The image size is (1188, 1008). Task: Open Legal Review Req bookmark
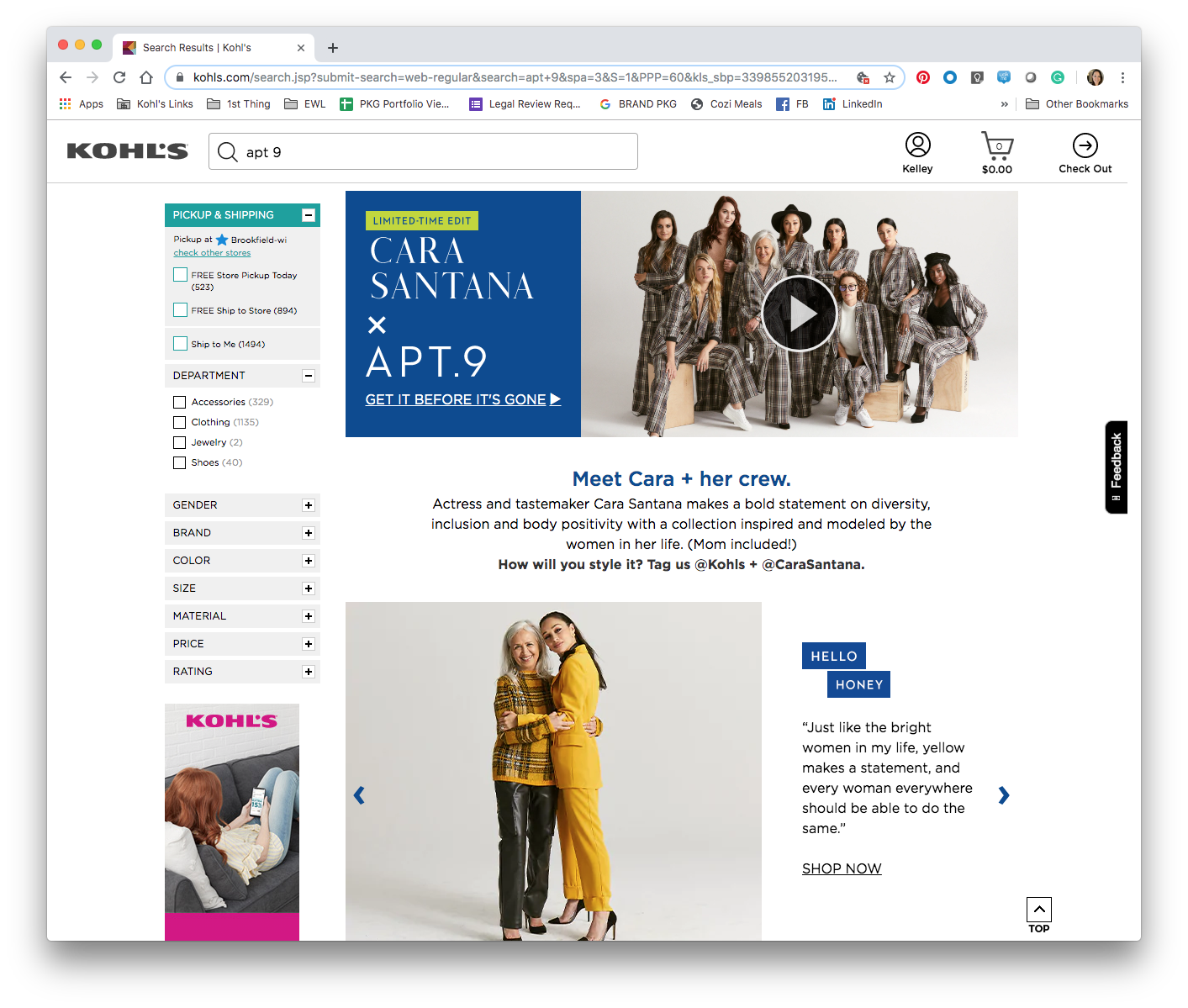click(x=525, y=104)
